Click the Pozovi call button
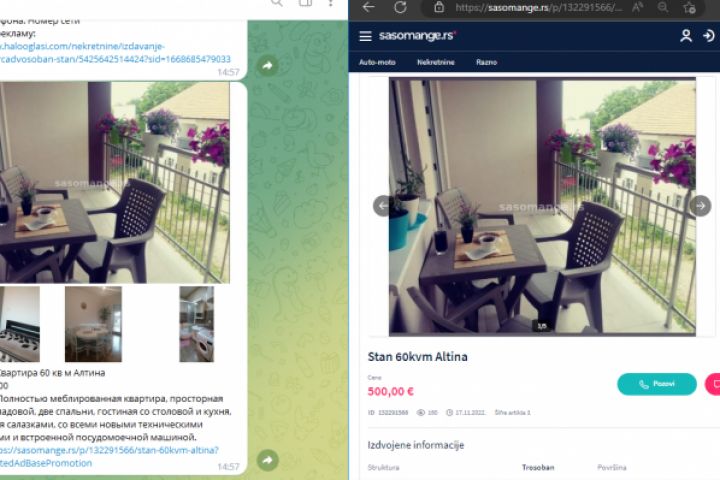Screen dimensions: 720x480 (657, 384)
